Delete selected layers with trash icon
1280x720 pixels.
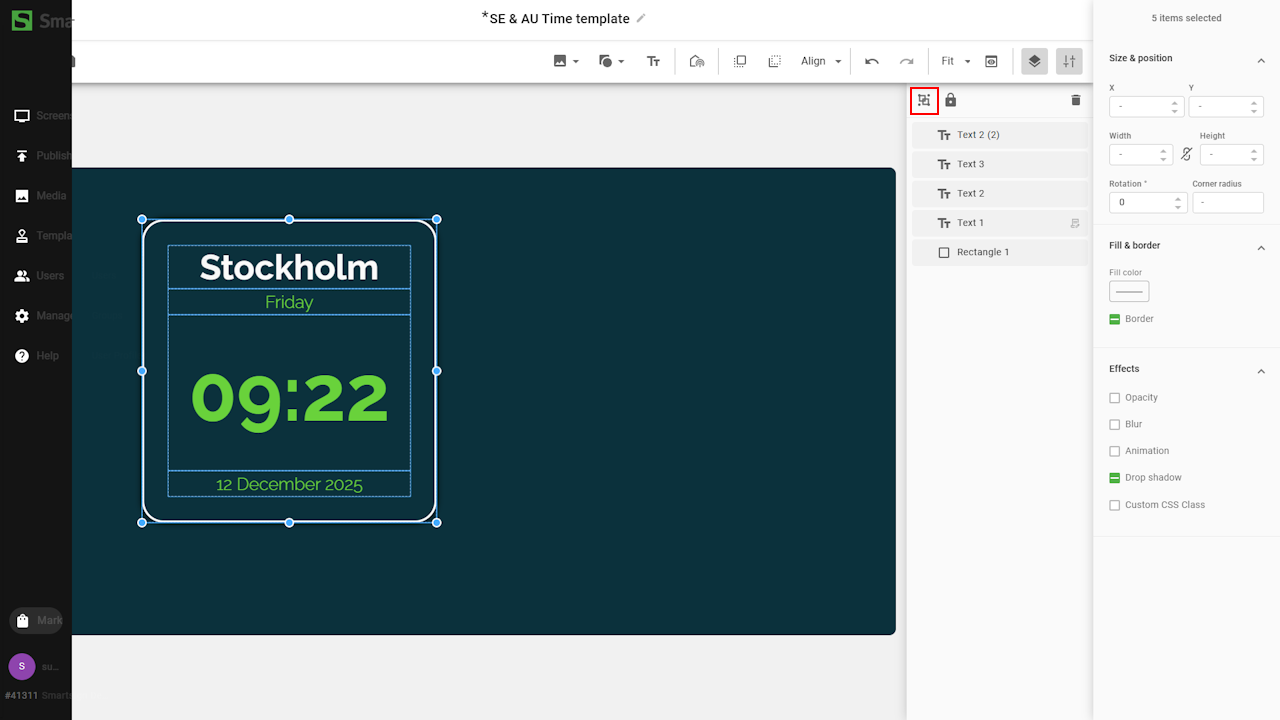click(x=1076, y=100)
